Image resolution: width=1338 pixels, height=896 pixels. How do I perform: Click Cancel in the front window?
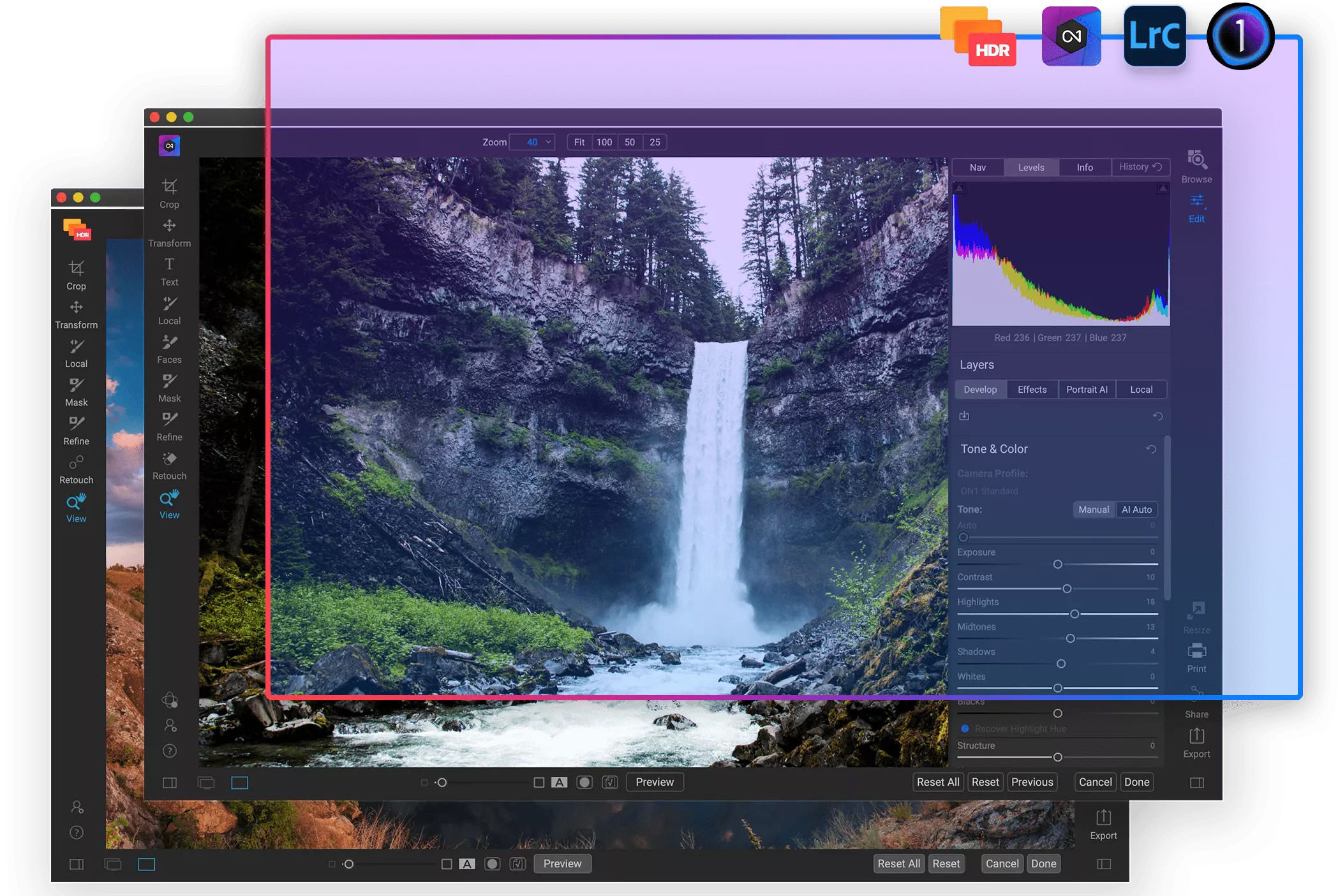(1095, 782)
